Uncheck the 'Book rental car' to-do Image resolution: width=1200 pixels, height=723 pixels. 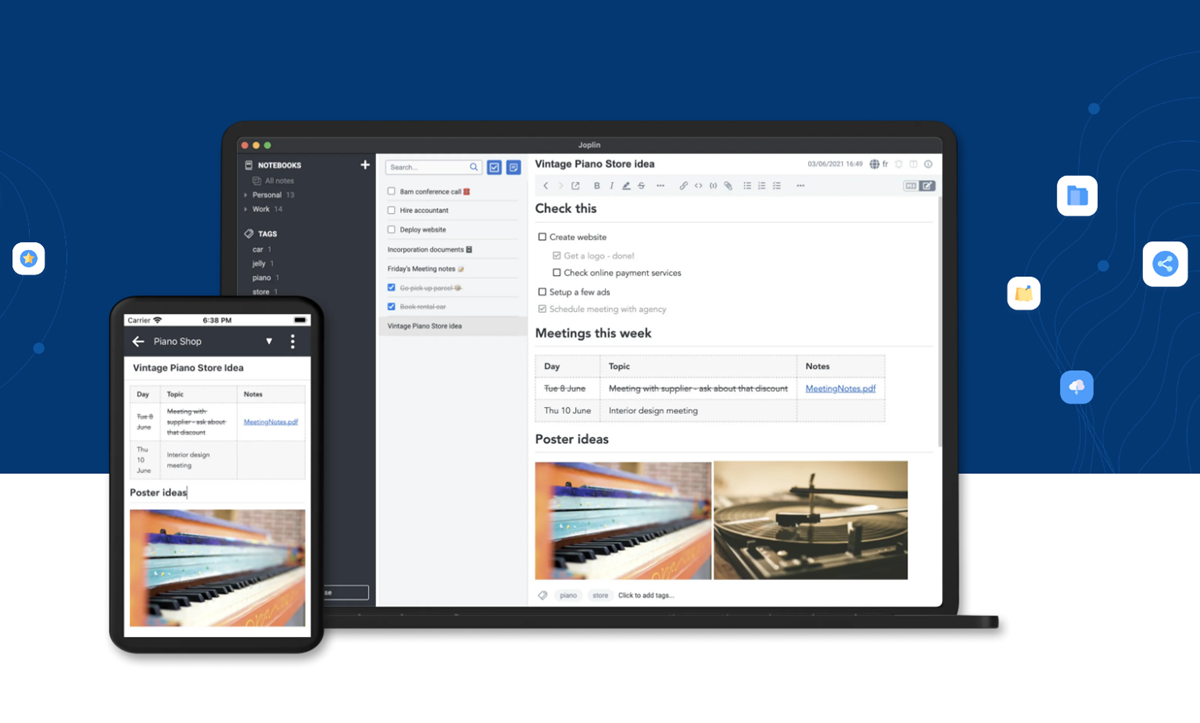392,307
